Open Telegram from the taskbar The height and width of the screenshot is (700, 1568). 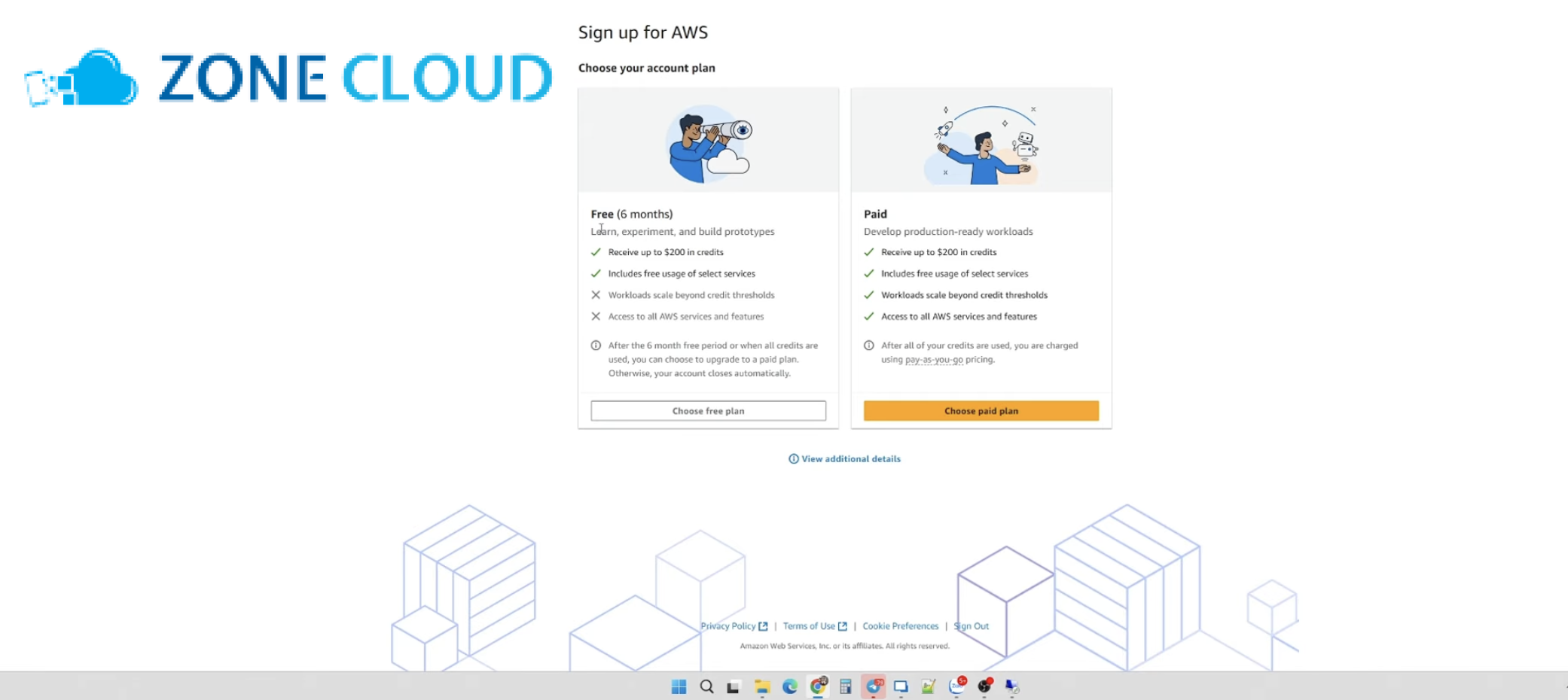click(874, 686)
